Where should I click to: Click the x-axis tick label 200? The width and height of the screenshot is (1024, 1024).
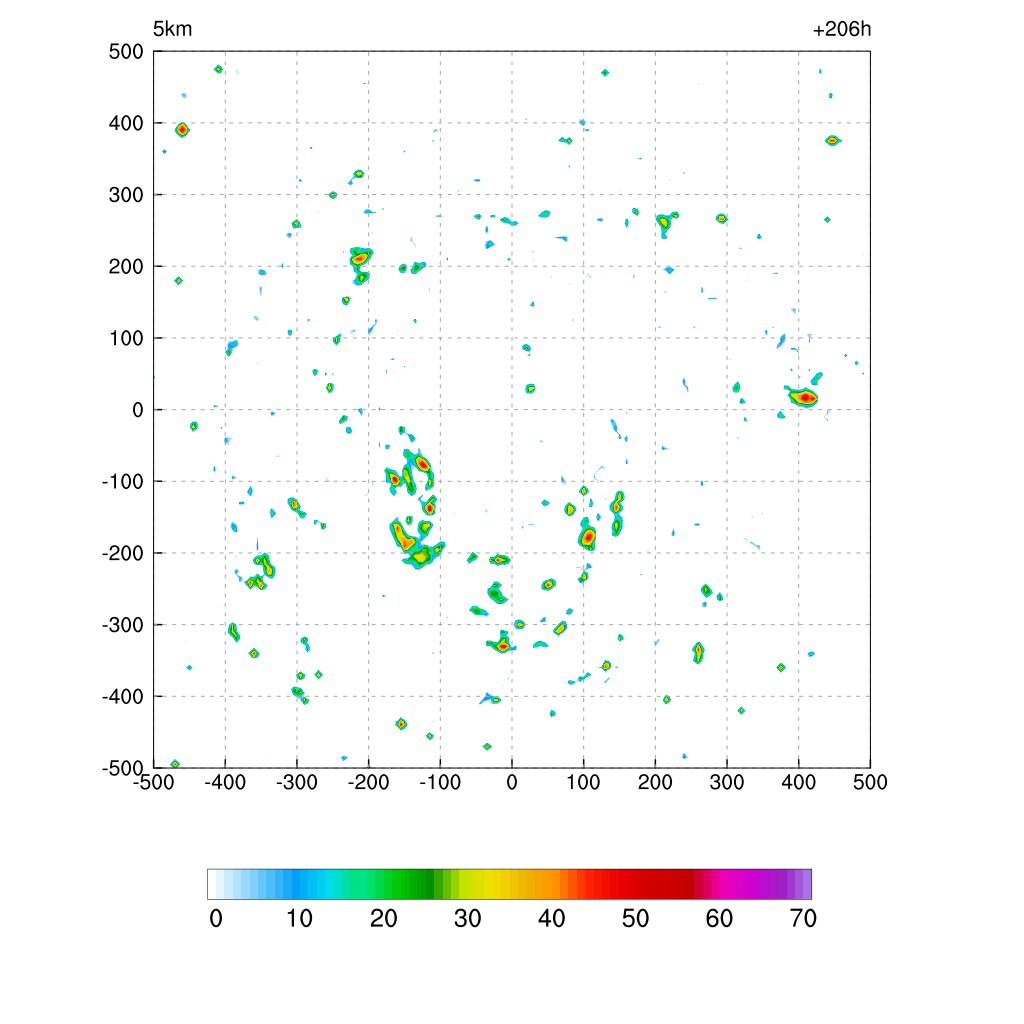point(655,782)
